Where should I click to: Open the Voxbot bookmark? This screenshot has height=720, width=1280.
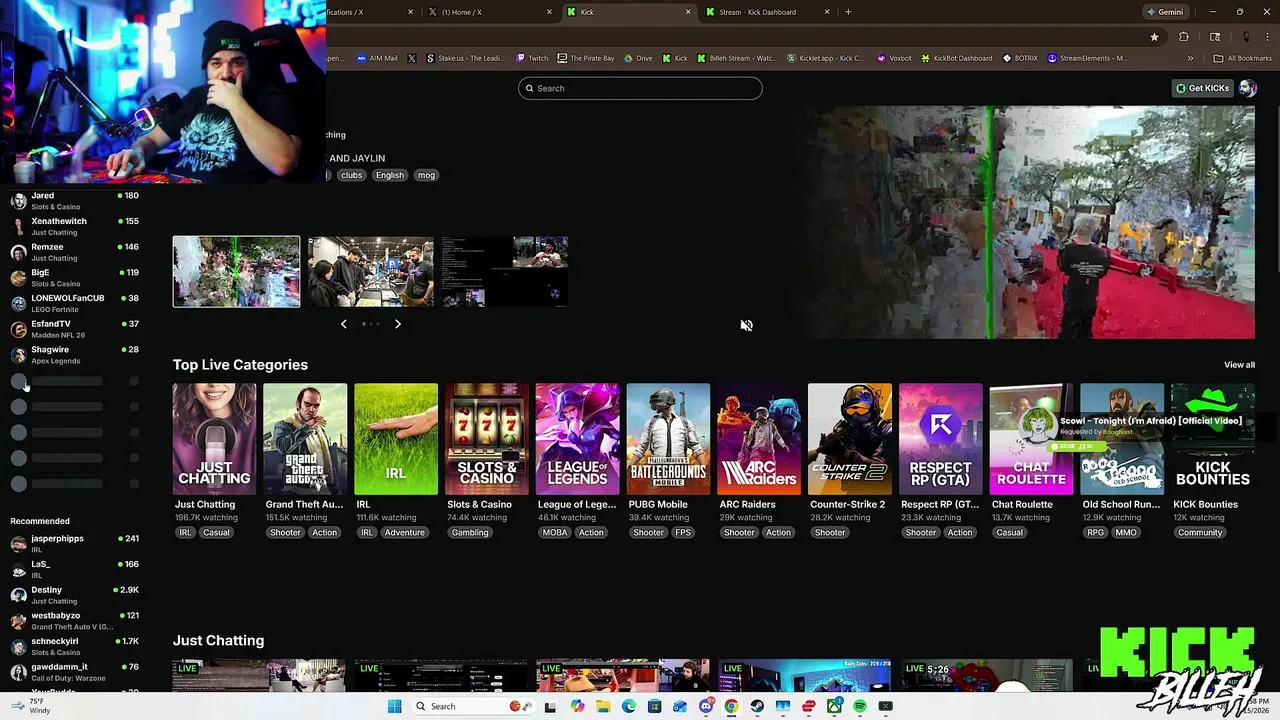click(894, 58)
